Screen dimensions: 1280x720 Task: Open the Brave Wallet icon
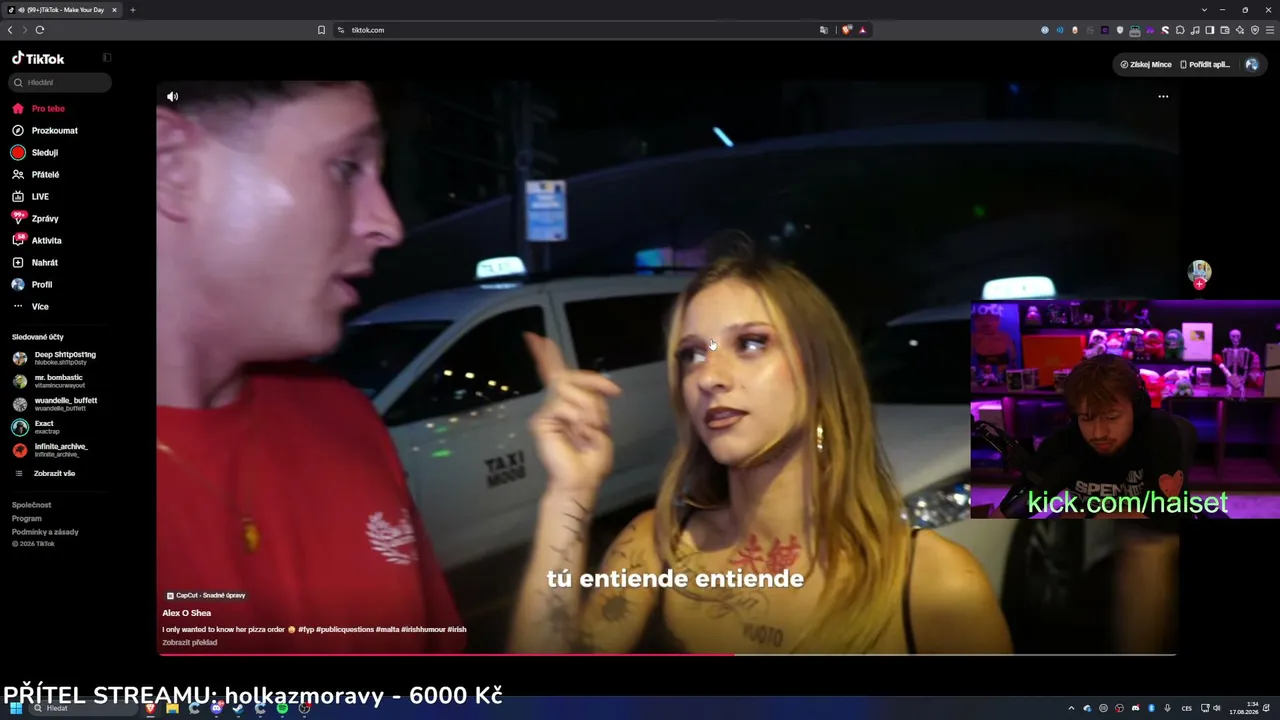pos(1225,30)
